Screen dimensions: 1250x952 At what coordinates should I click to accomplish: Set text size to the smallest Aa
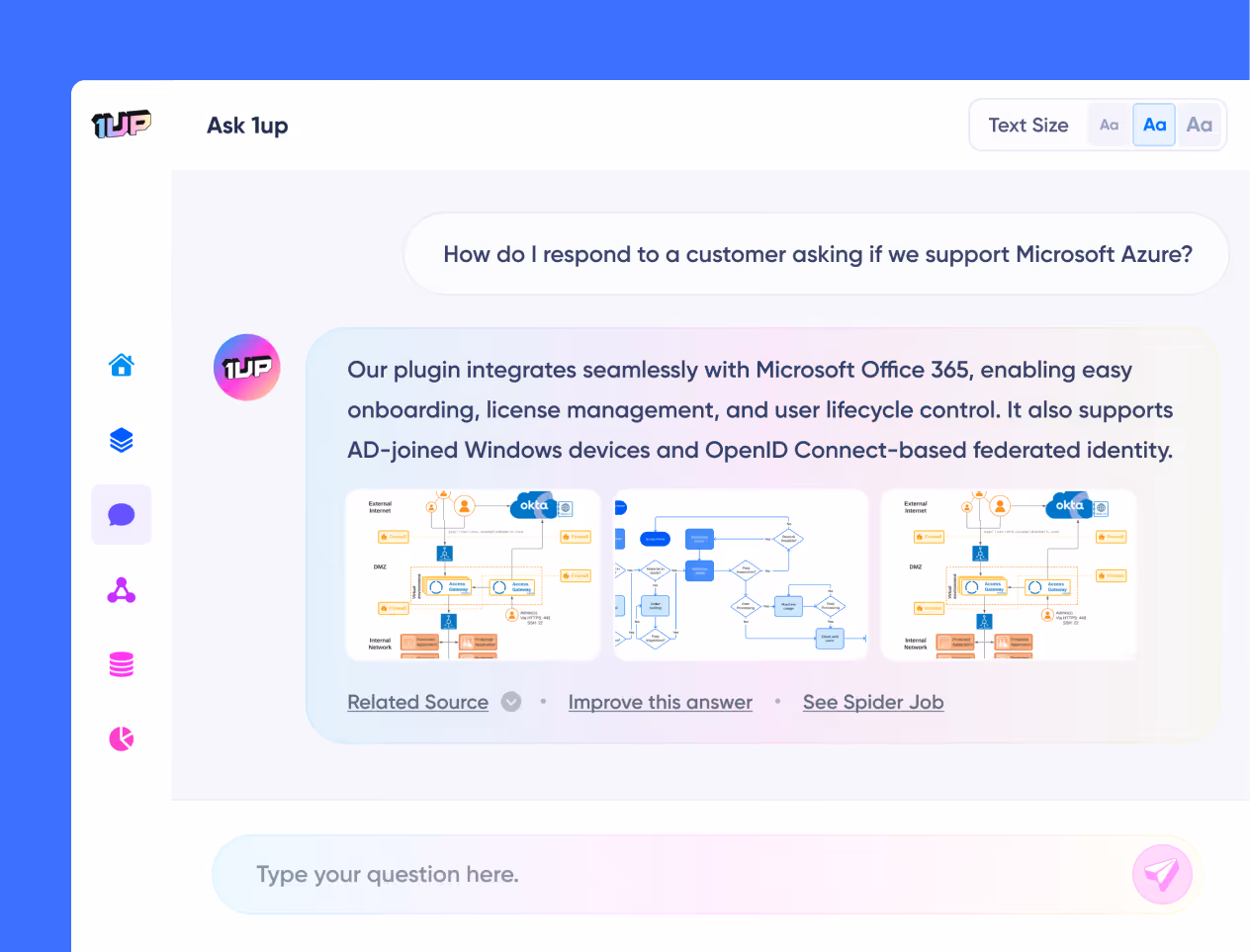[x=1109, y=125]
